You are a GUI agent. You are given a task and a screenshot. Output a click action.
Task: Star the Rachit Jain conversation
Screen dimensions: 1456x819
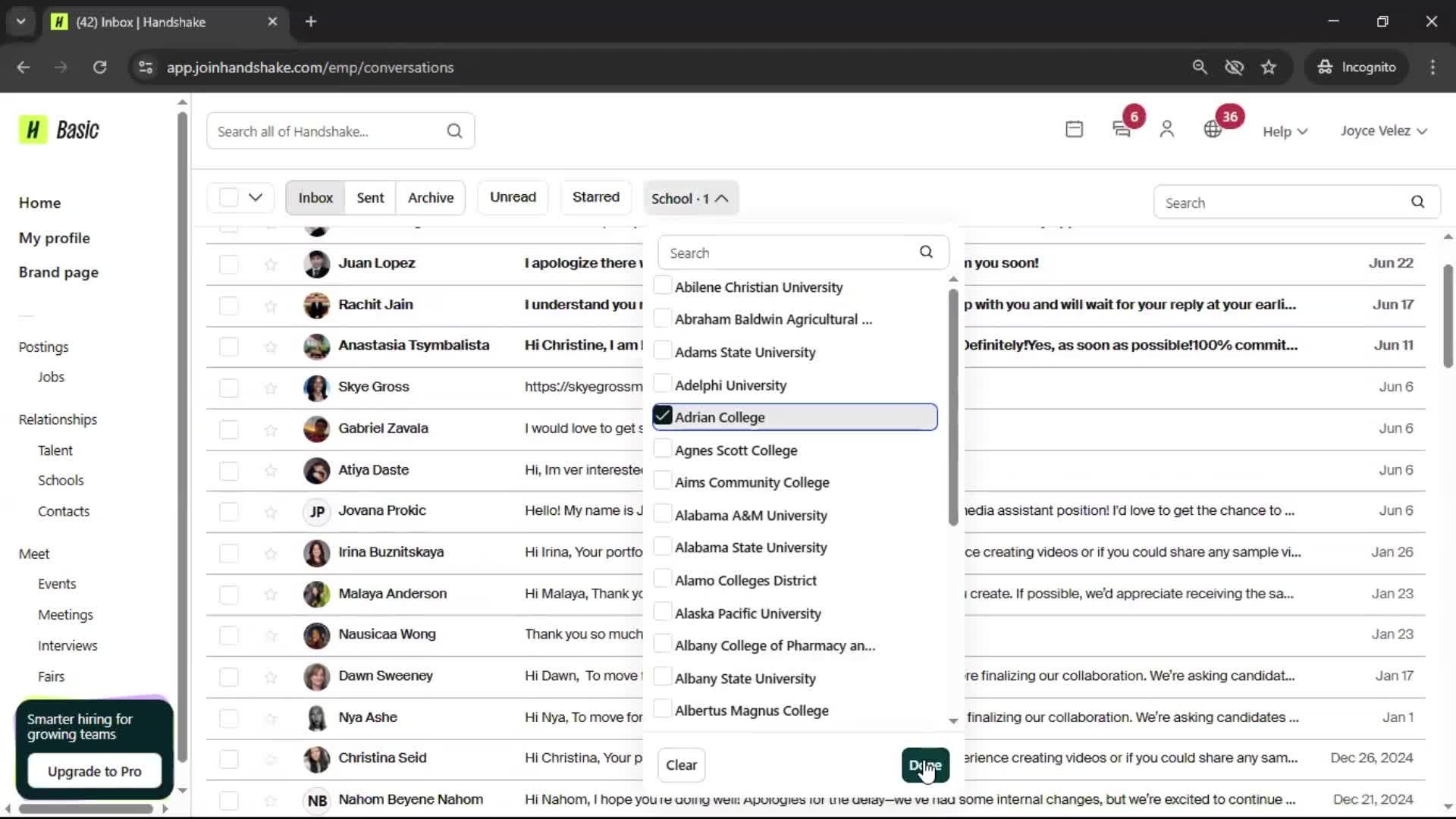271,306
